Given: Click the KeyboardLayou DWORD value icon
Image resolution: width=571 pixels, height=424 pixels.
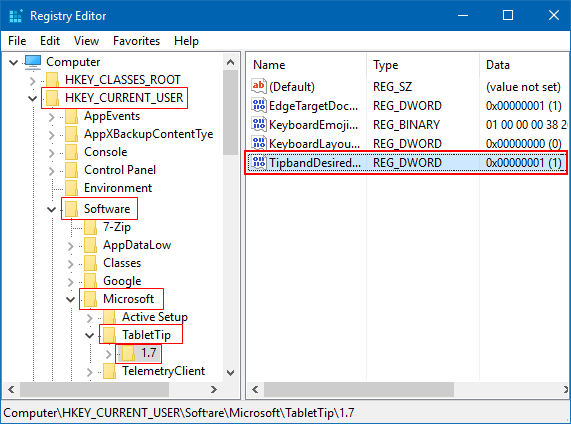Looking at the screenshot, I should (259, 144).
